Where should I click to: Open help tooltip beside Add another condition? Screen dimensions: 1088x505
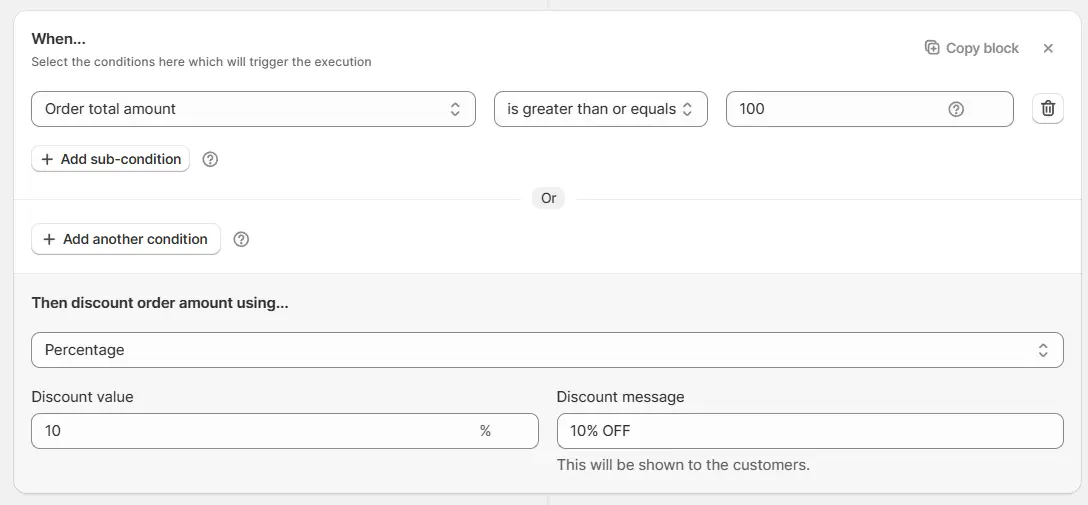pyautogui.click(x=241, y=239)
